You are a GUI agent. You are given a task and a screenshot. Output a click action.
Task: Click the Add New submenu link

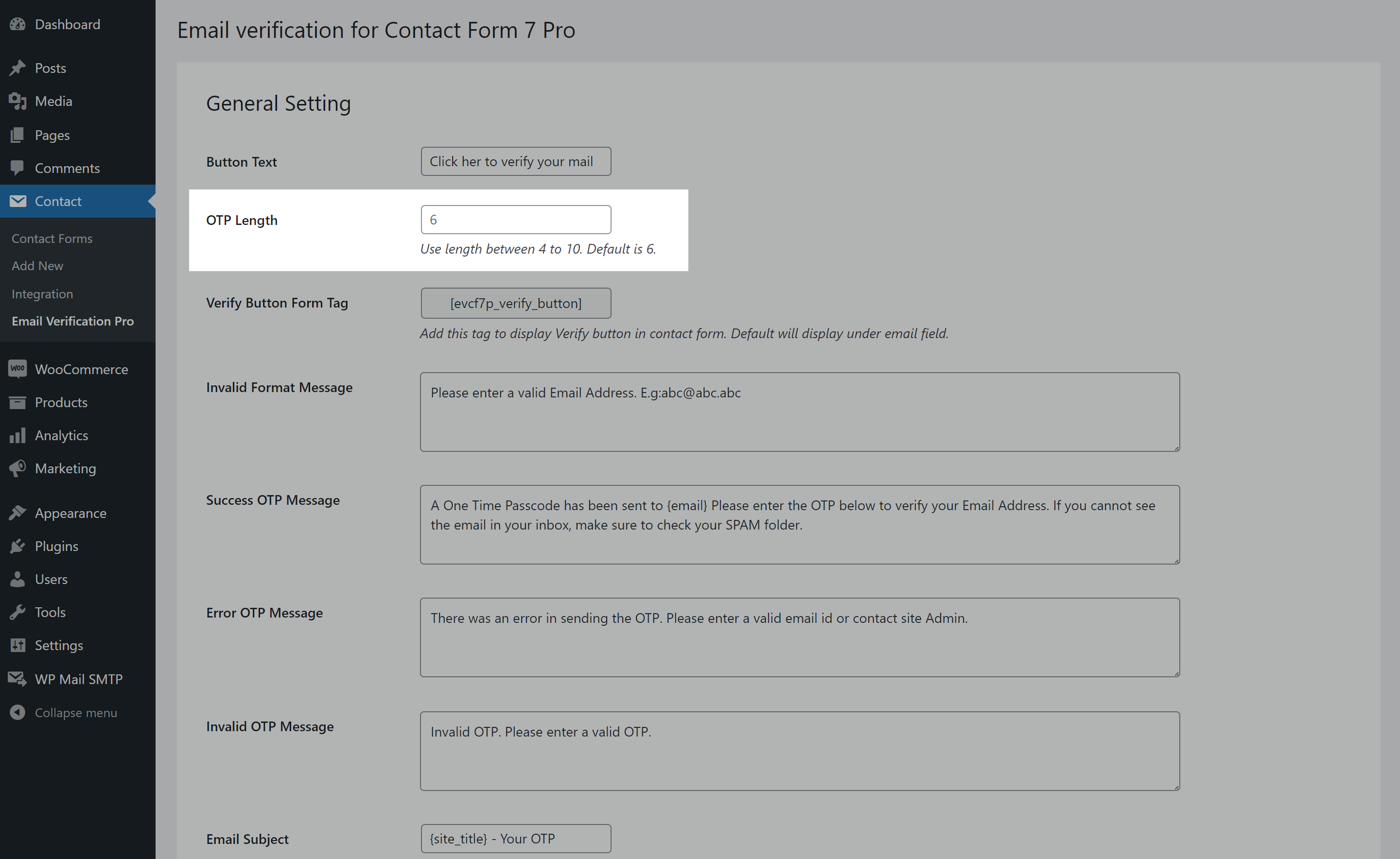click(x=37, y=266)
